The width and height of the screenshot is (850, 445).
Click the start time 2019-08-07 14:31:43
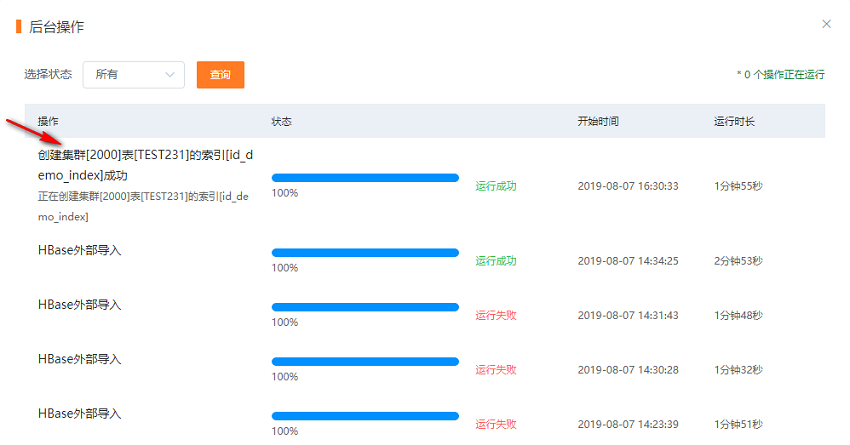point(628,315)
